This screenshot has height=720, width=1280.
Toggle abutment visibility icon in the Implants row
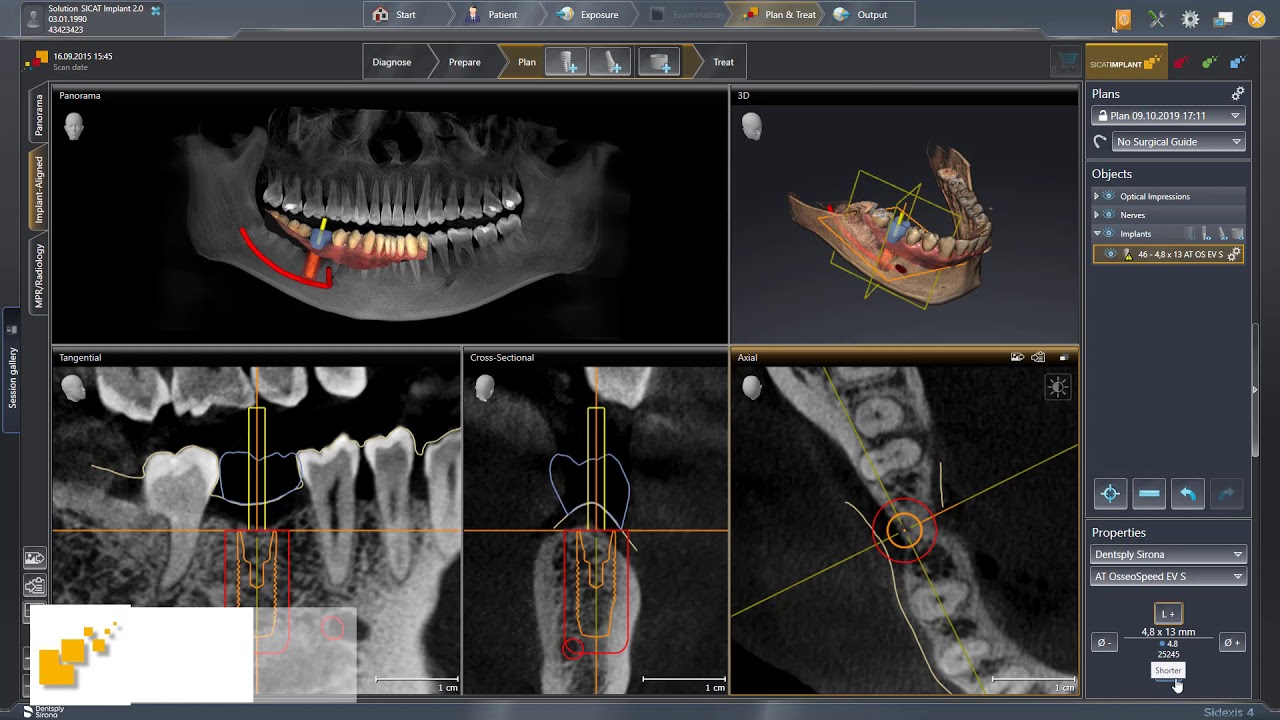1222,233
